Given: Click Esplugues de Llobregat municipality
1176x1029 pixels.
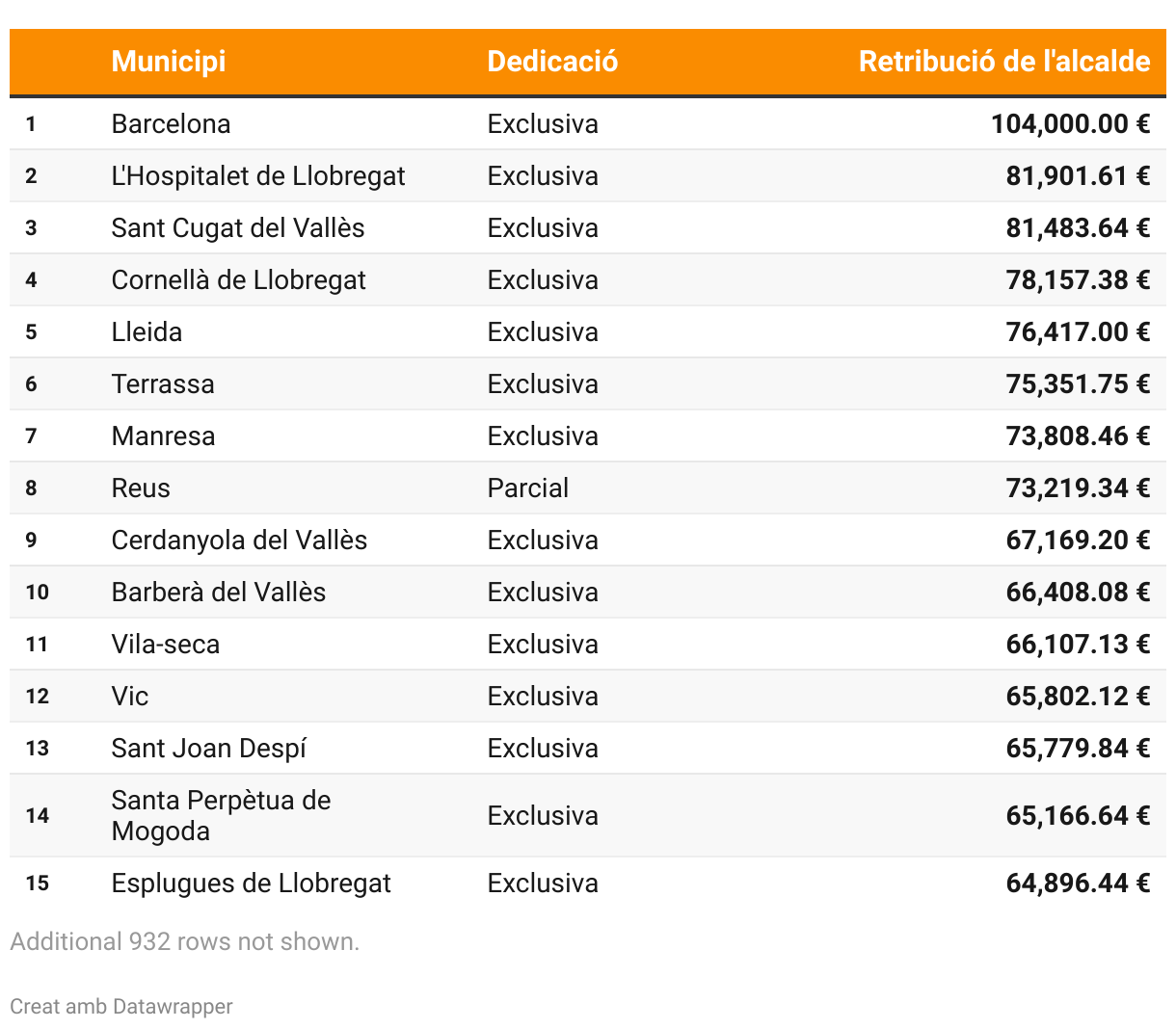Looking at the screenshot, I should (251, 884).
